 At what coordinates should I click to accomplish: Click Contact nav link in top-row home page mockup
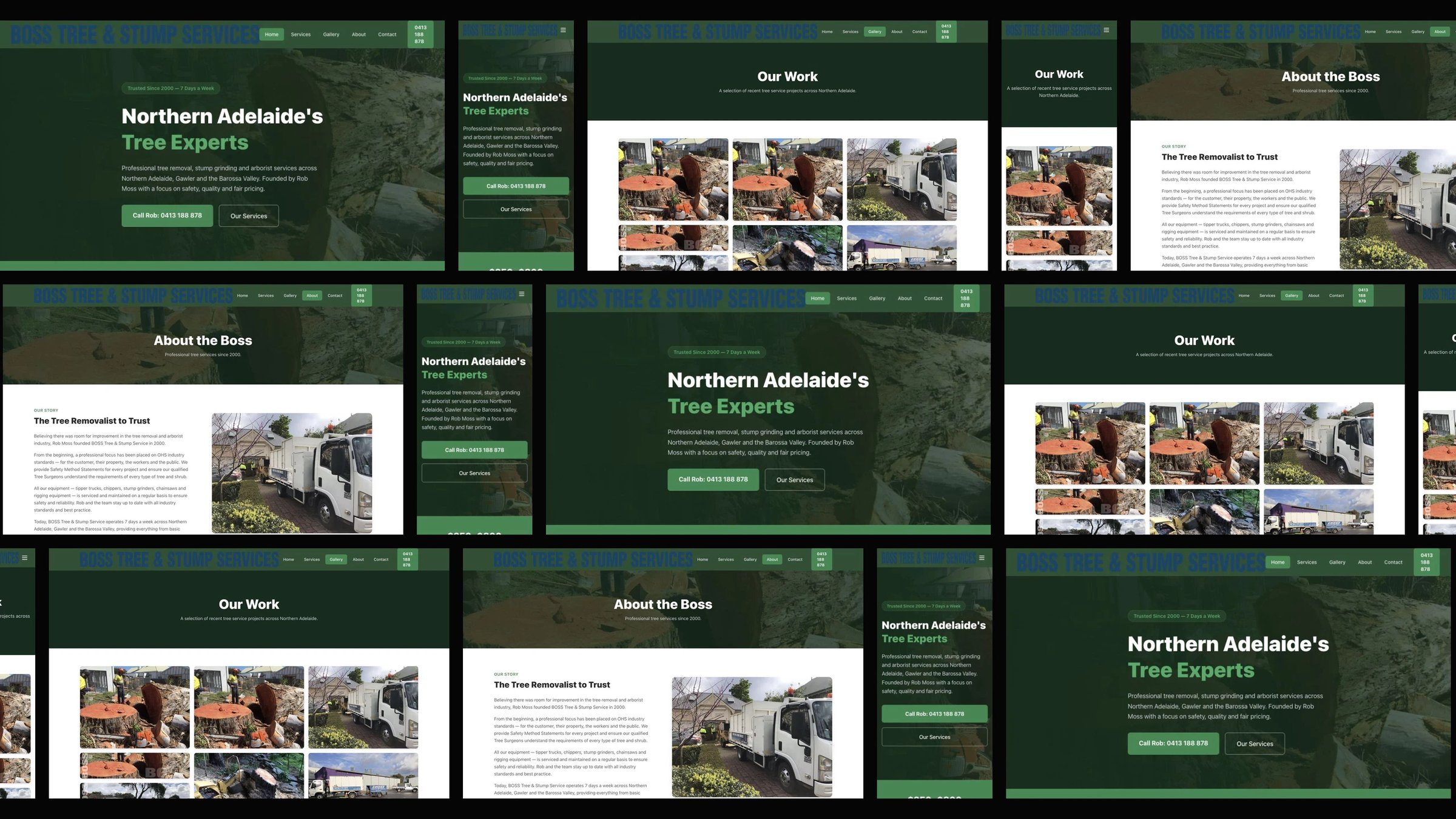(x=387, y=35)
